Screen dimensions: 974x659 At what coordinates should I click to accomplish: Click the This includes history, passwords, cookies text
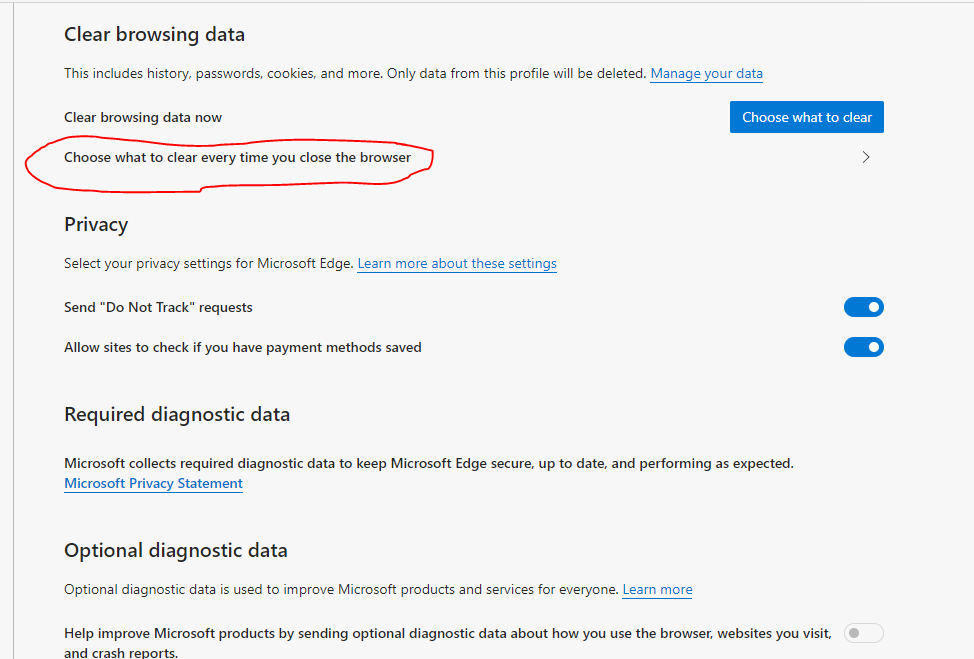click(x=355, y=73)
